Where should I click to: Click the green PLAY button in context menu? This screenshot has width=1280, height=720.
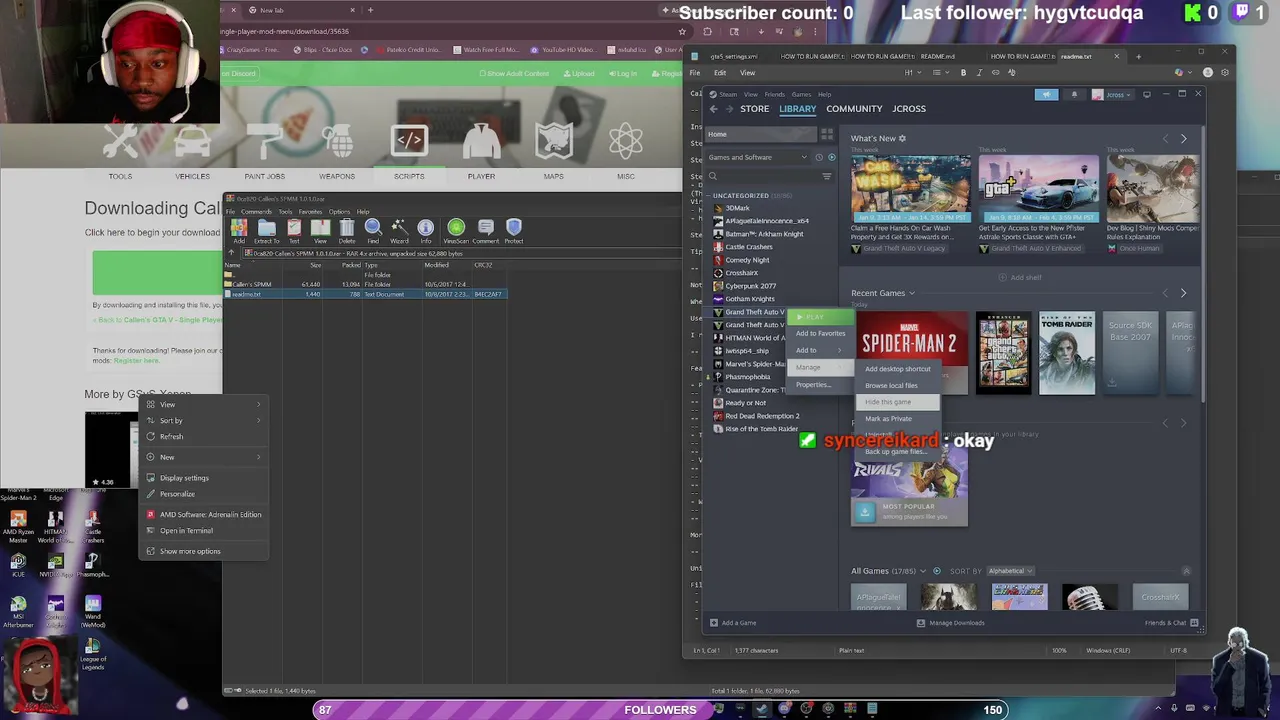coord(820,317)
